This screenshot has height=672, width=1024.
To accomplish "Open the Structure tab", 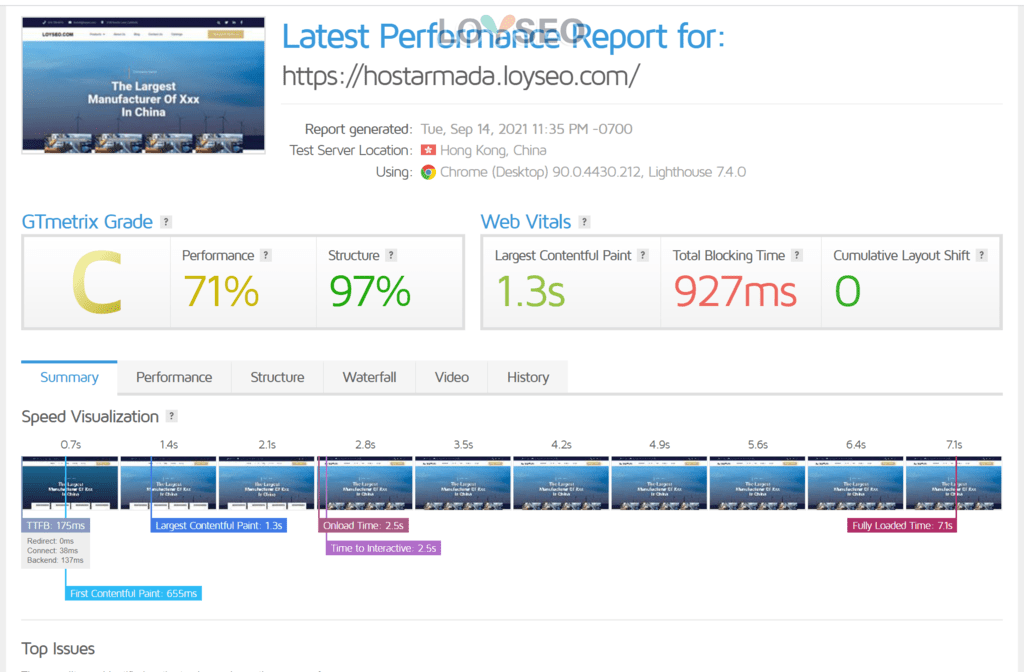I will [278, 377].
